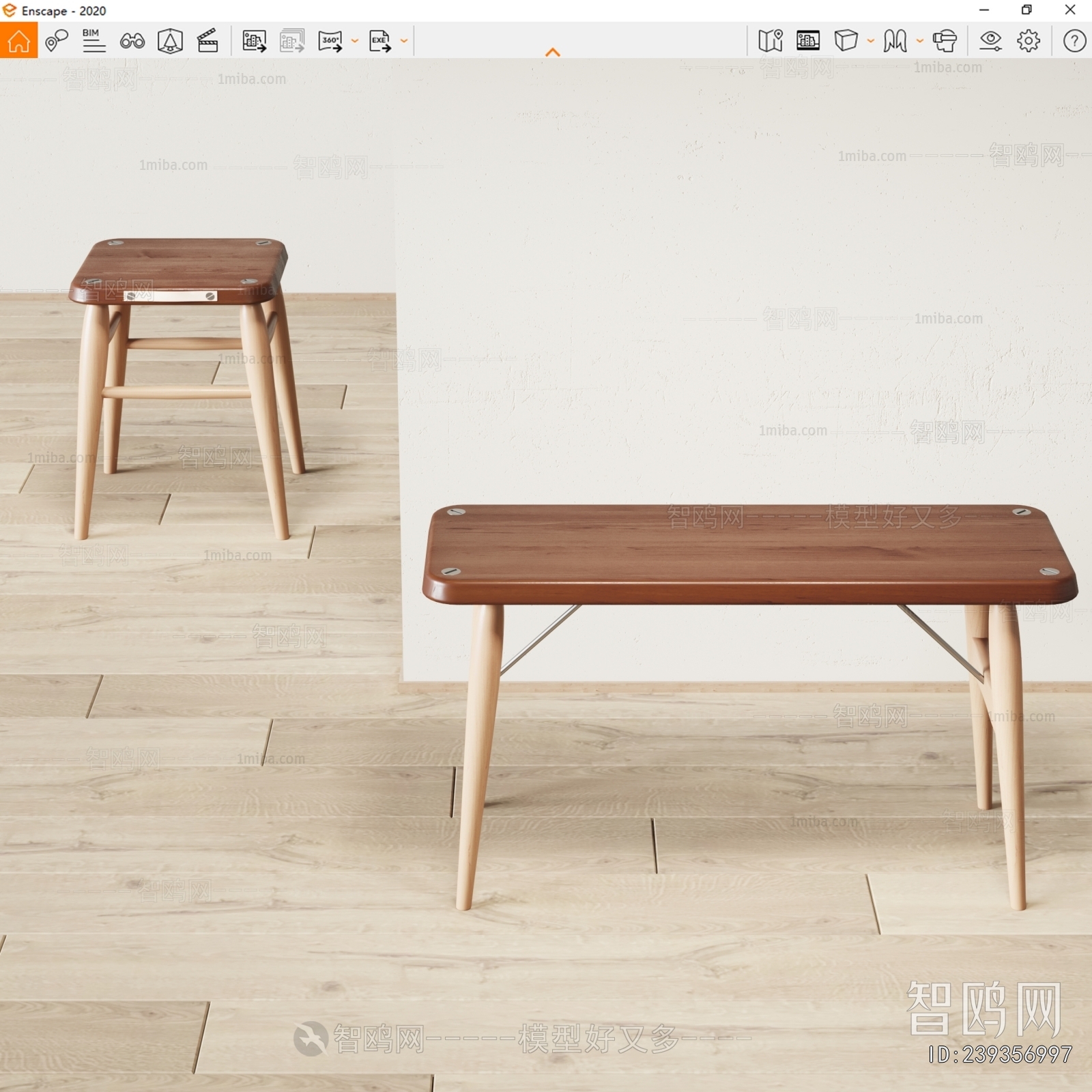Click the Enscape logo in title bar
The width and height of the screenshot is (1092, 1092).
(9, 10)
